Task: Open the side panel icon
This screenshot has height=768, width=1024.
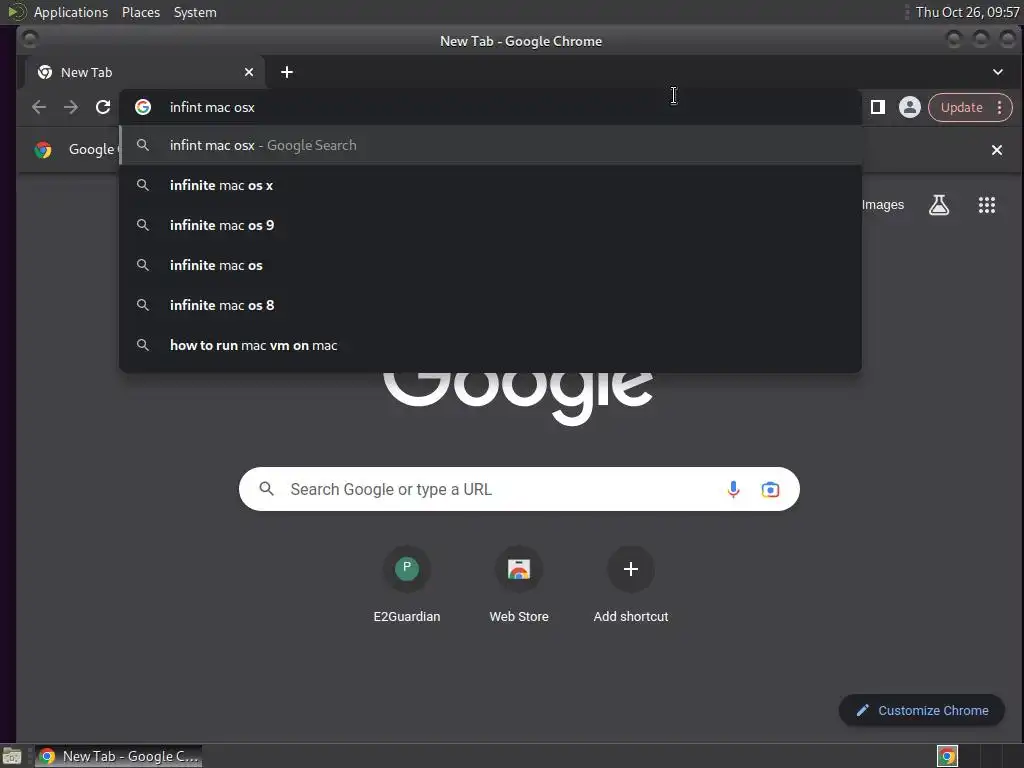Action: click(878, 107)
